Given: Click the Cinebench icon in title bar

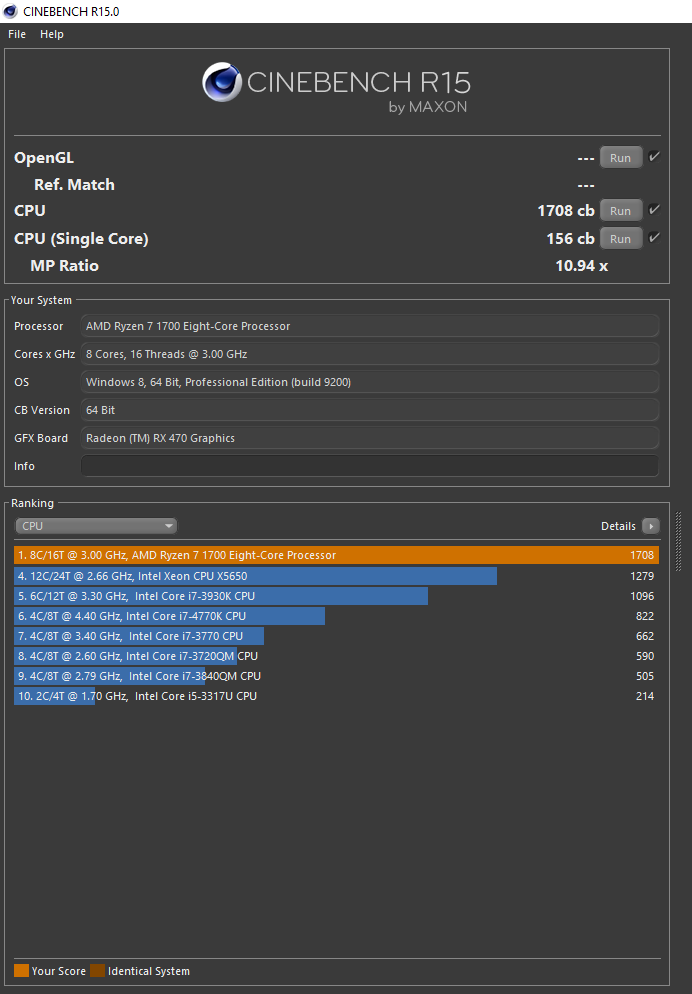Looking at the screenshot, I should tap(10, 10).
